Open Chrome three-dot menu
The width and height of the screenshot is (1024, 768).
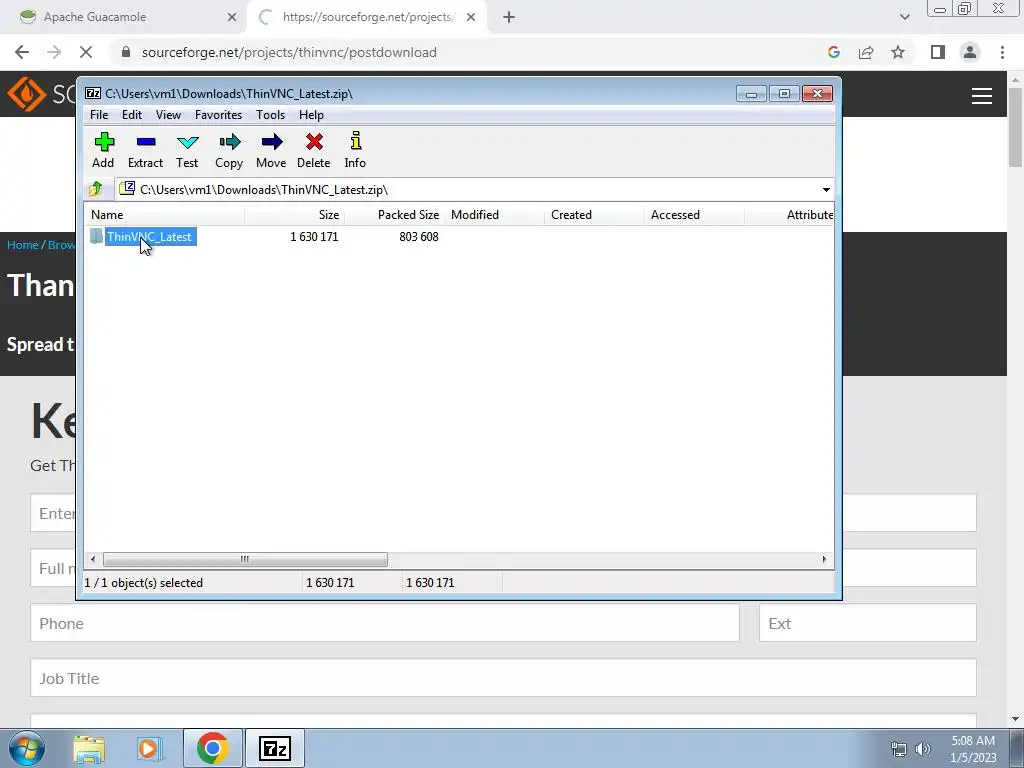pos(1002,52)
